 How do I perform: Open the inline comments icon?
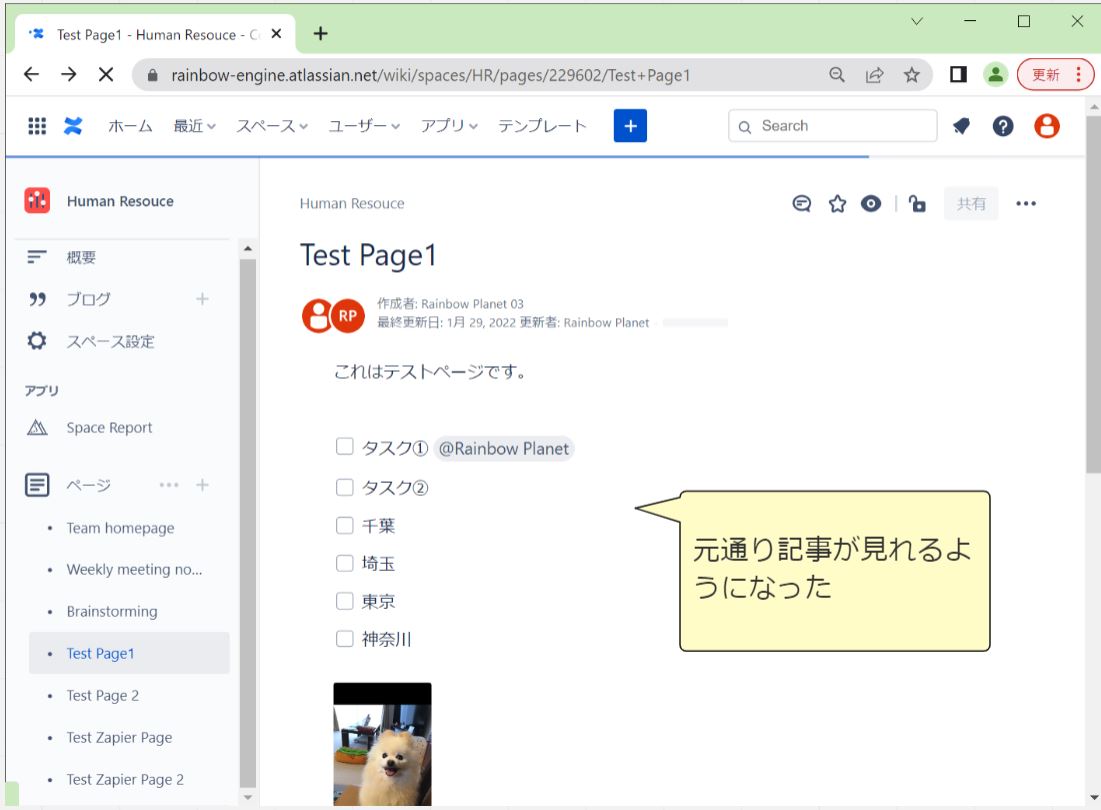click(x=801, y=204)
